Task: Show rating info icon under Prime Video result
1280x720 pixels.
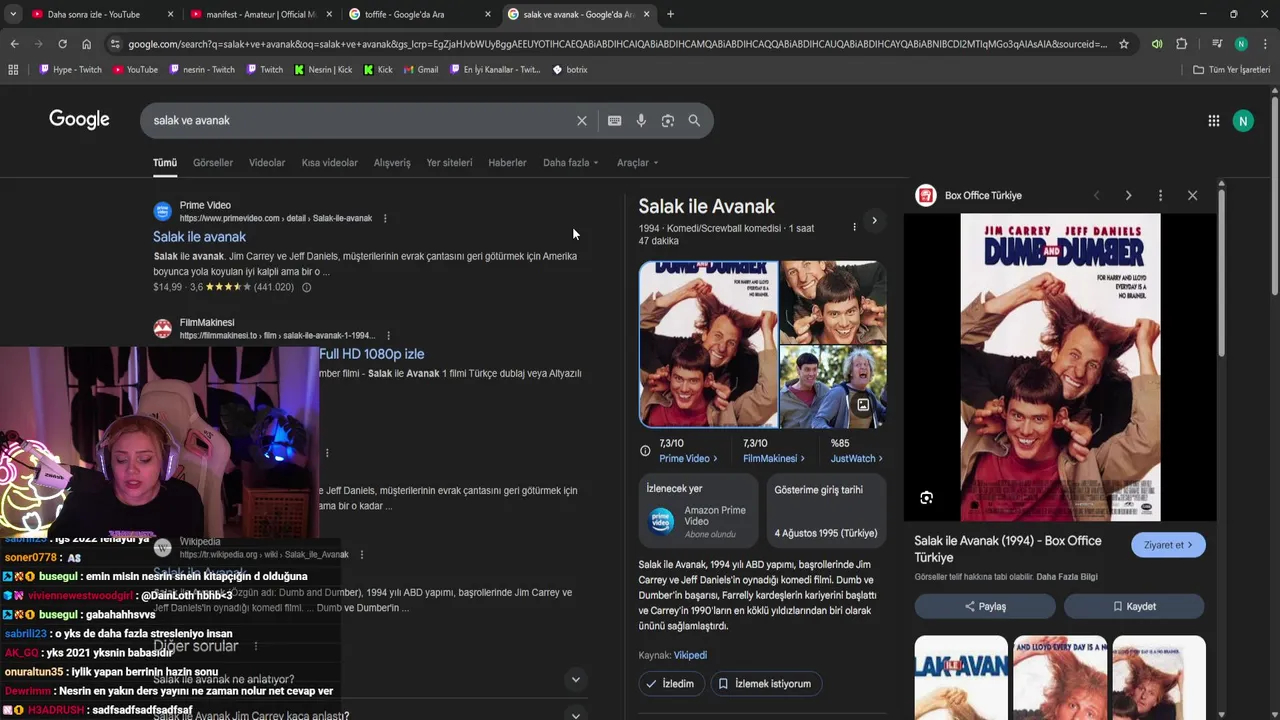Action: pyautogui.click(x=306, y=287)
